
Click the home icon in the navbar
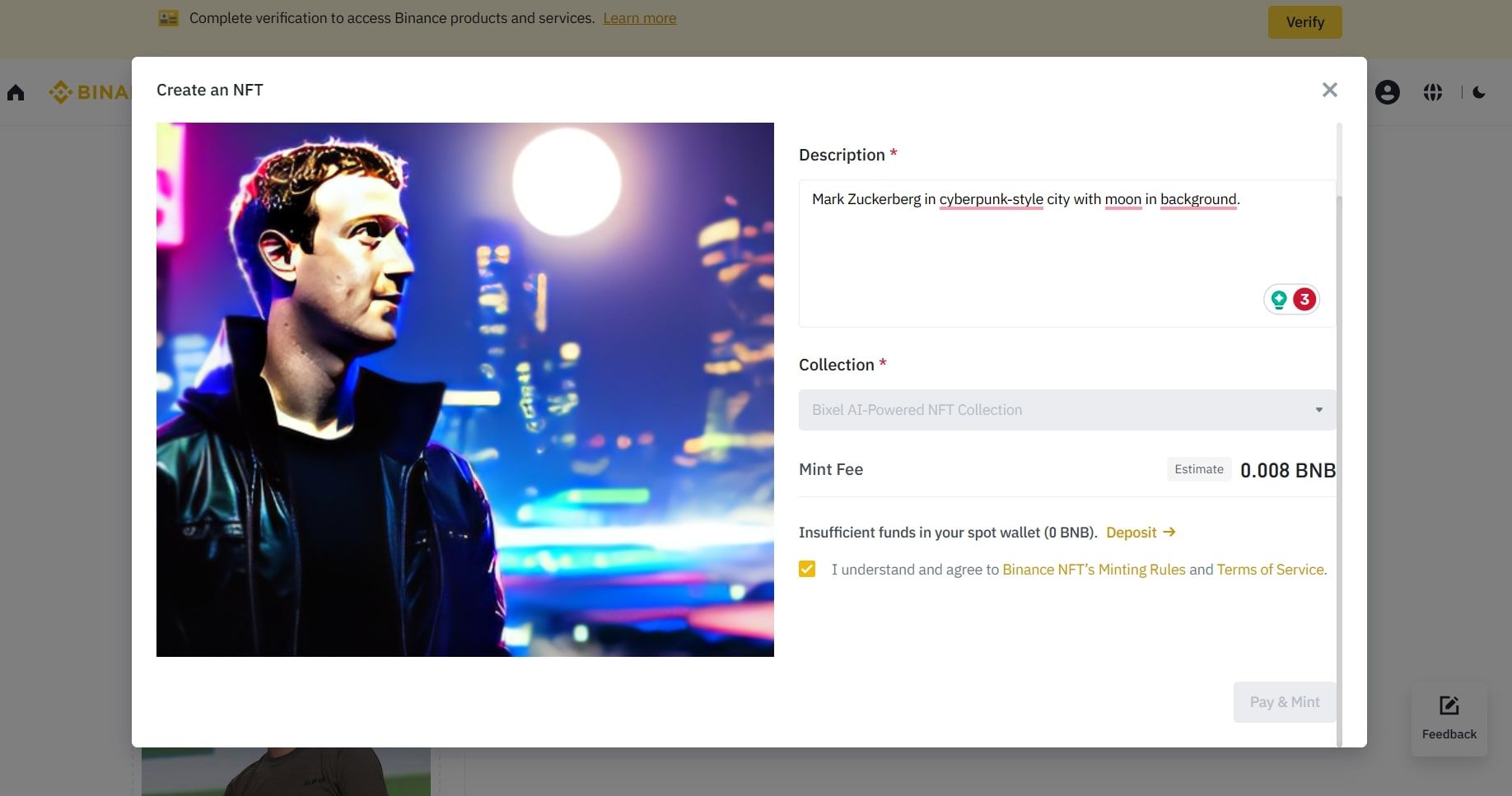pyautogui.click(x=15, y=92)
